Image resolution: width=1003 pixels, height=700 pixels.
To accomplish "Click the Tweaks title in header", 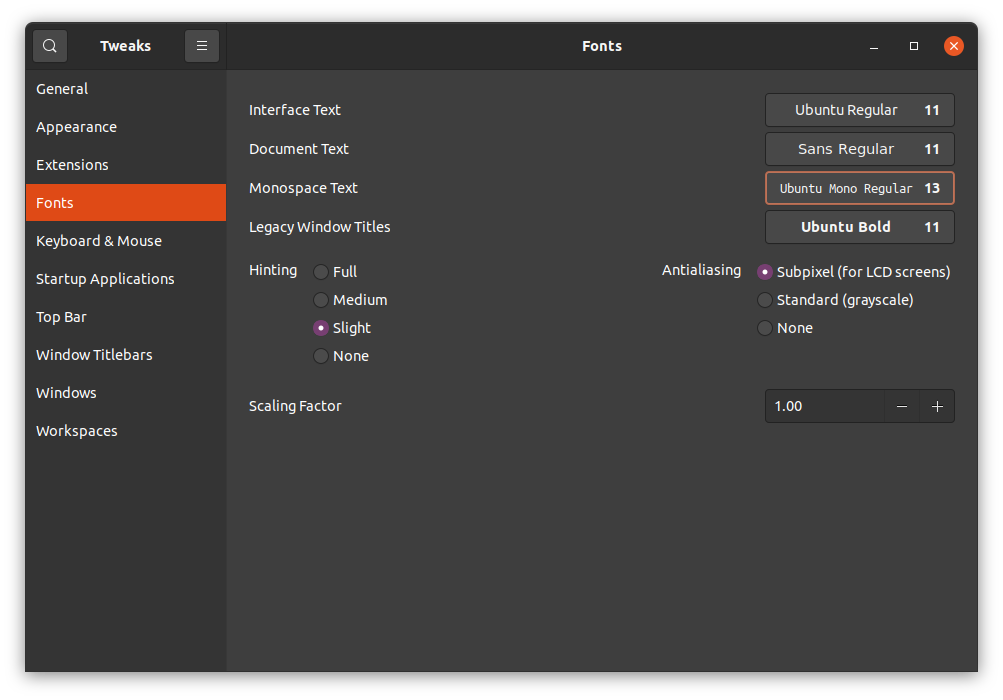I will pos(125,46).
